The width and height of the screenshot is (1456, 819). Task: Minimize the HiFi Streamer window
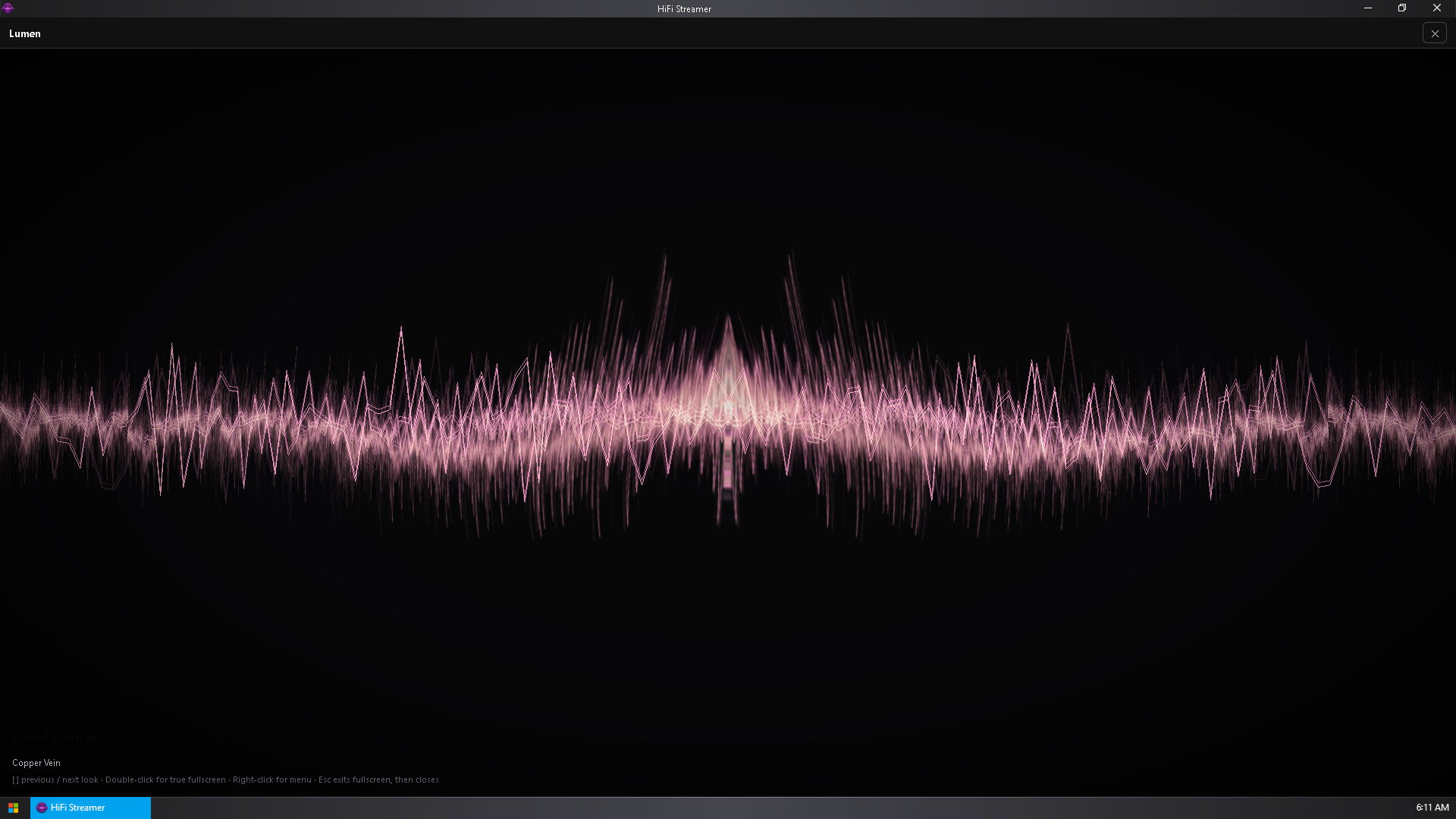click(x=1367, y=8)
